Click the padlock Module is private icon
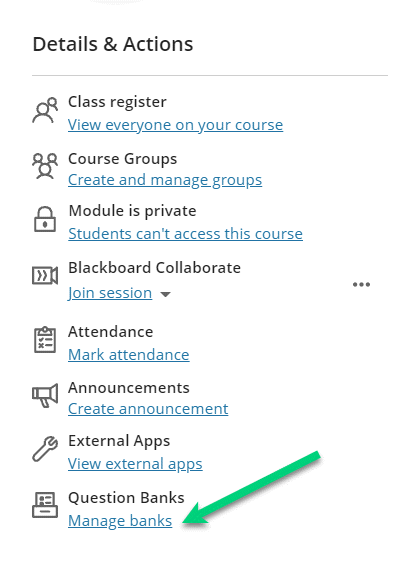Viewport: 410px width, 582px height. pos(45,219)
